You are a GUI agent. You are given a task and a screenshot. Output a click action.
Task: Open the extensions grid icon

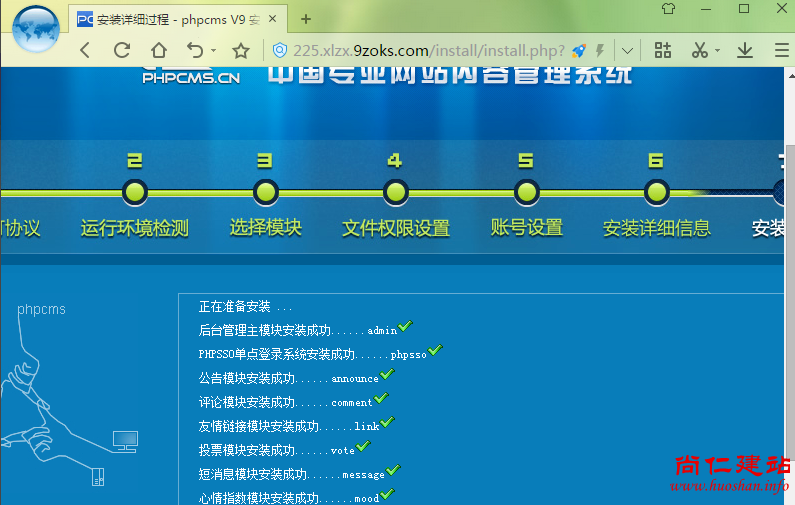[662, 50]
